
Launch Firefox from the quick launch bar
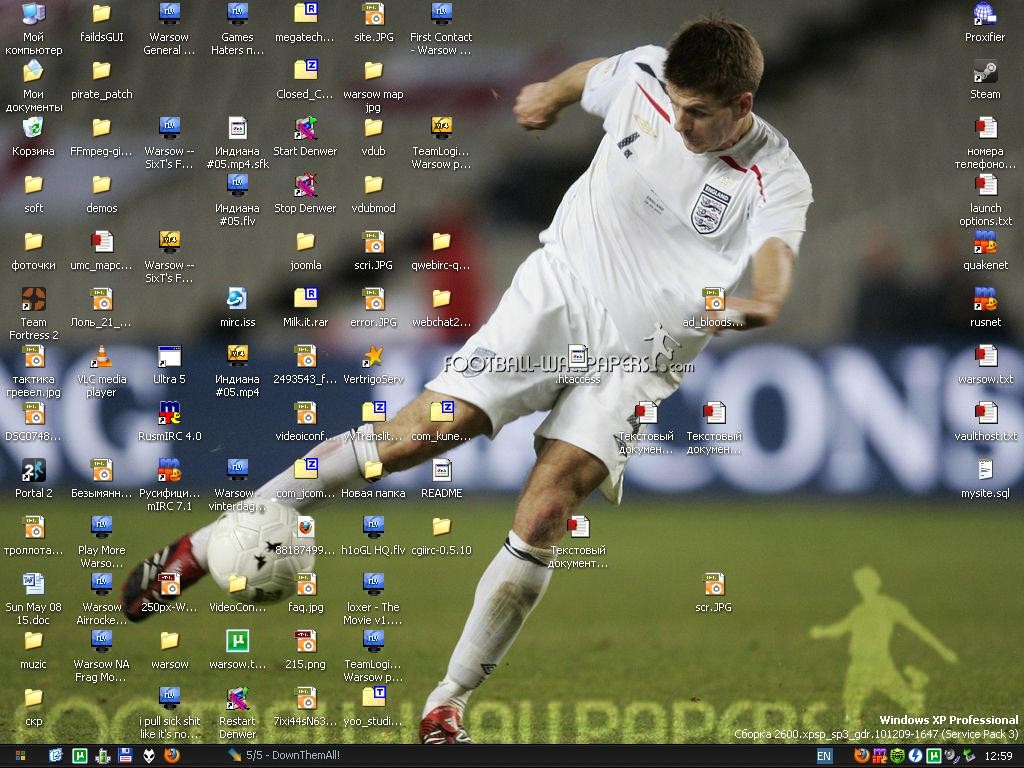coord(172,756)
